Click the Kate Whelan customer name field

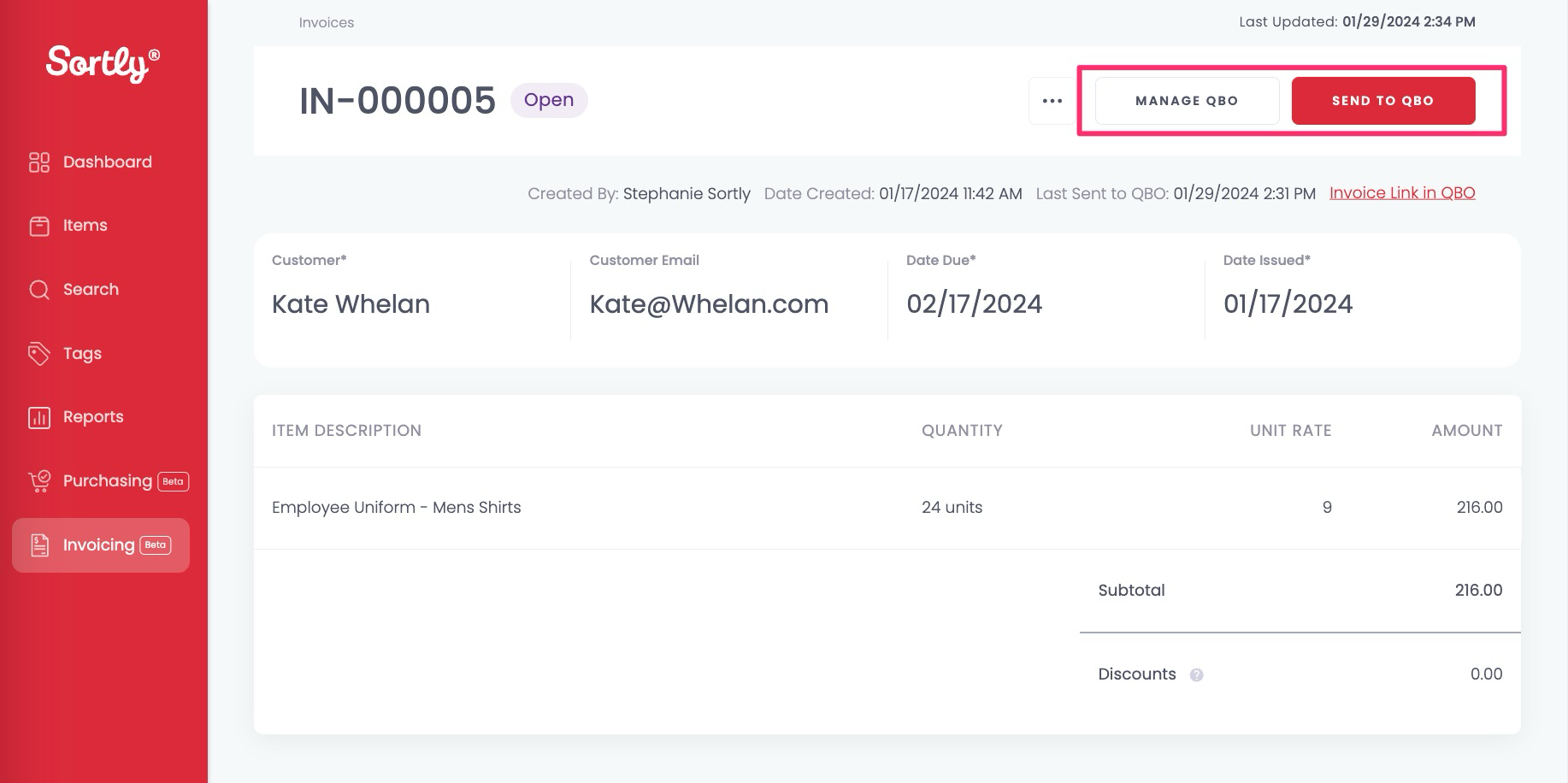coord(351,303)
